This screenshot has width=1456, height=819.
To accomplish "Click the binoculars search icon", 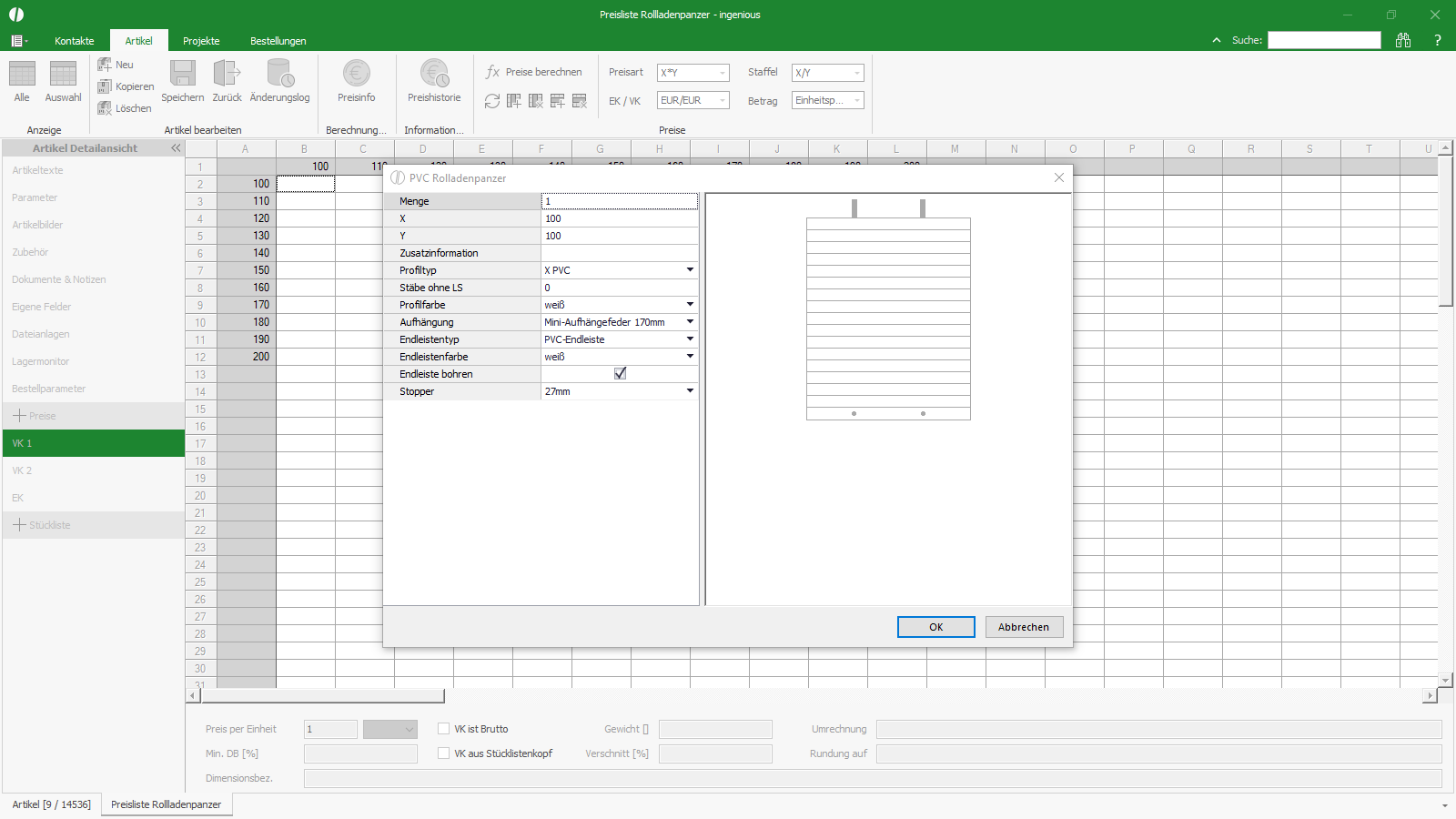I will coord(1403,40).
